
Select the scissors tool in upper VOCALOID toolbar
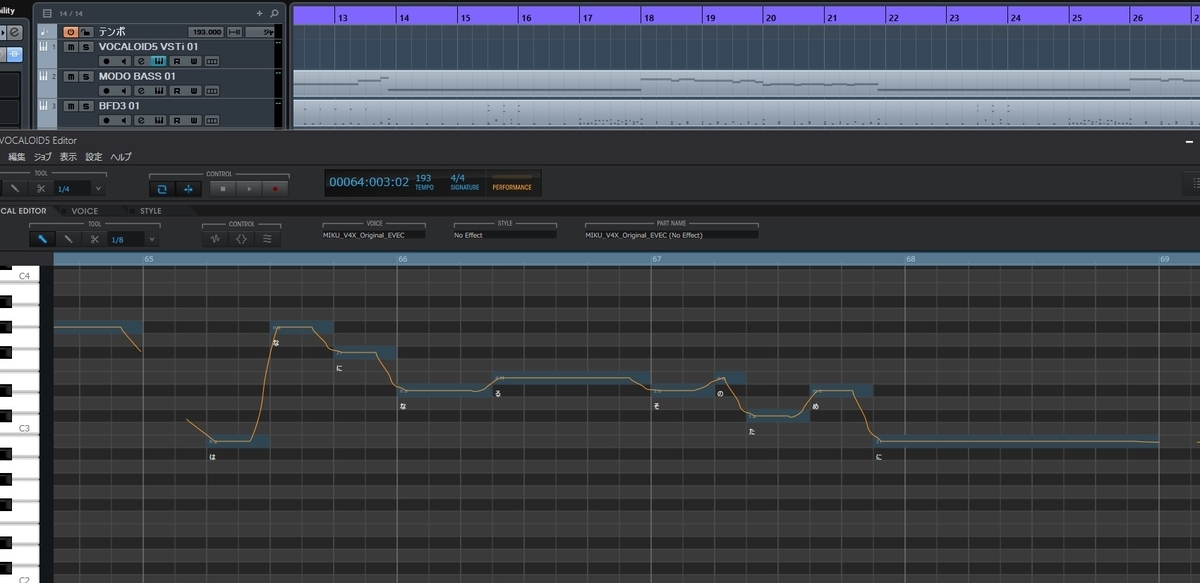[x=41, y=188]
